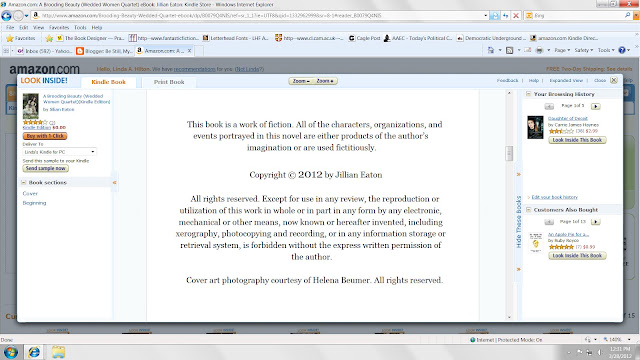Screen dimensions: 640x360
Task: Open the search provider dropdown arrow
Action: pos(636,16)
